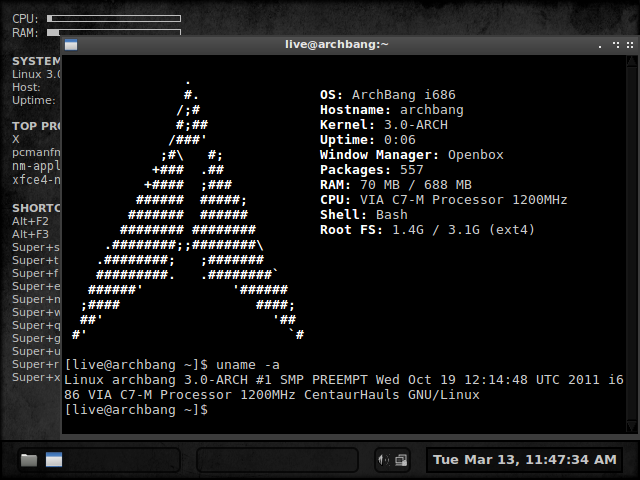This screenshot has width=640, height=480.
Task: Click the Alt+F3 shortcut on desktop
Action: coord(30,234)
